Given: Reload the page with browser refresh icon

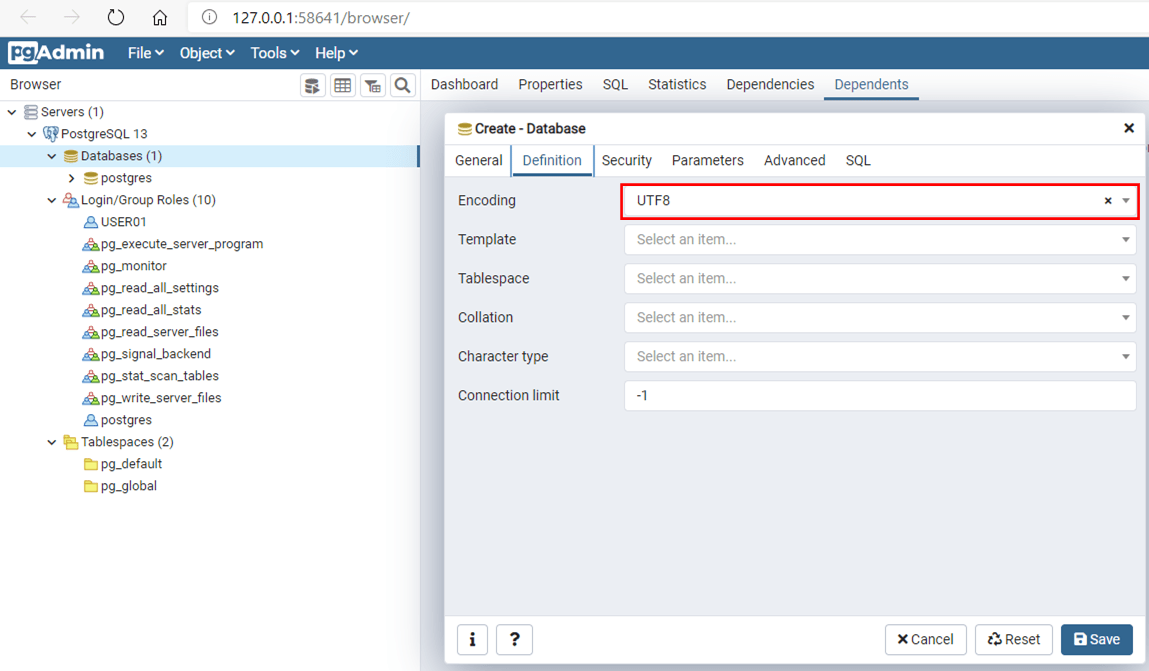Looking at the screenshot, I should (116, 18).
